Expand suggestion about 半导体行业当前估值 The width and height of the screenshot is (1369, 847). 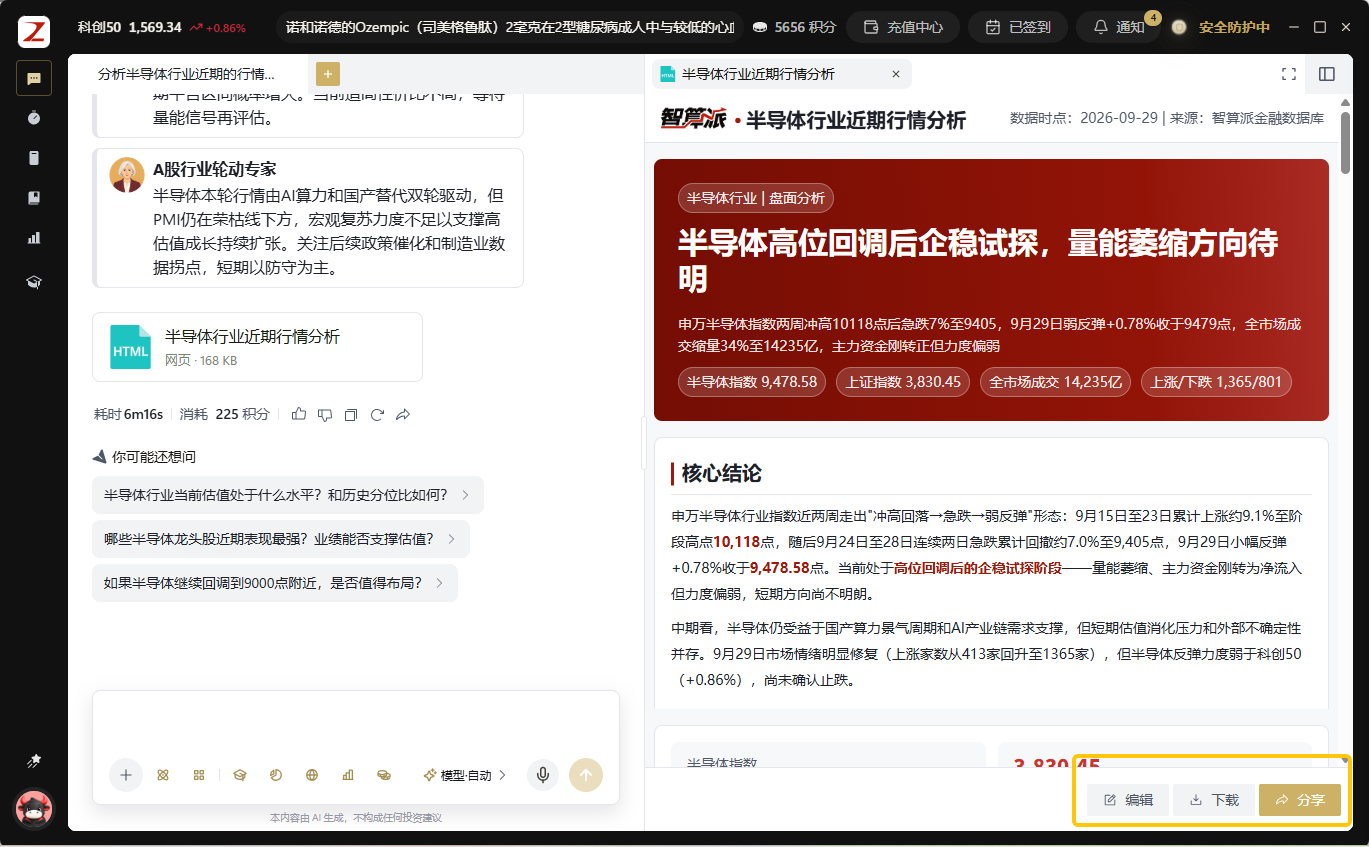[x=288, y=495]
